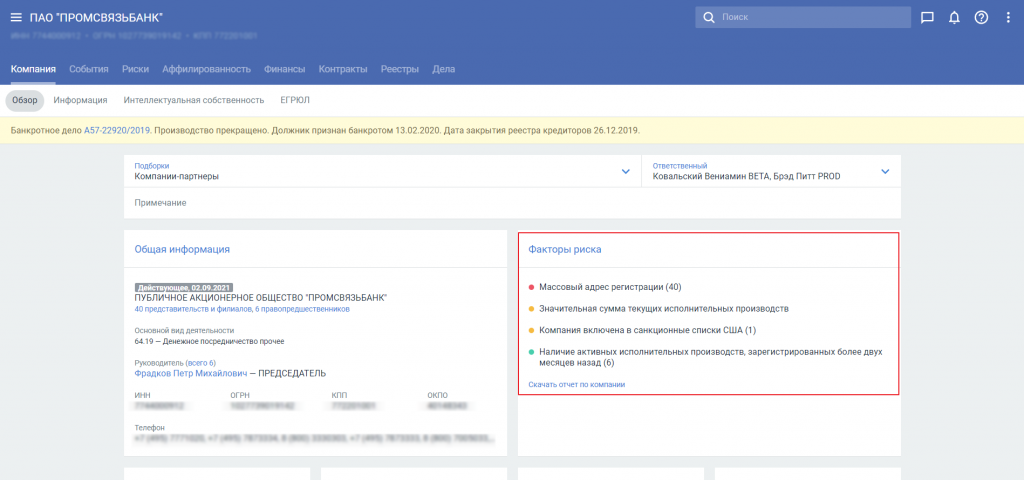
Task: Open the Факторы риска heading link
Action: click(x=565, y=249)
